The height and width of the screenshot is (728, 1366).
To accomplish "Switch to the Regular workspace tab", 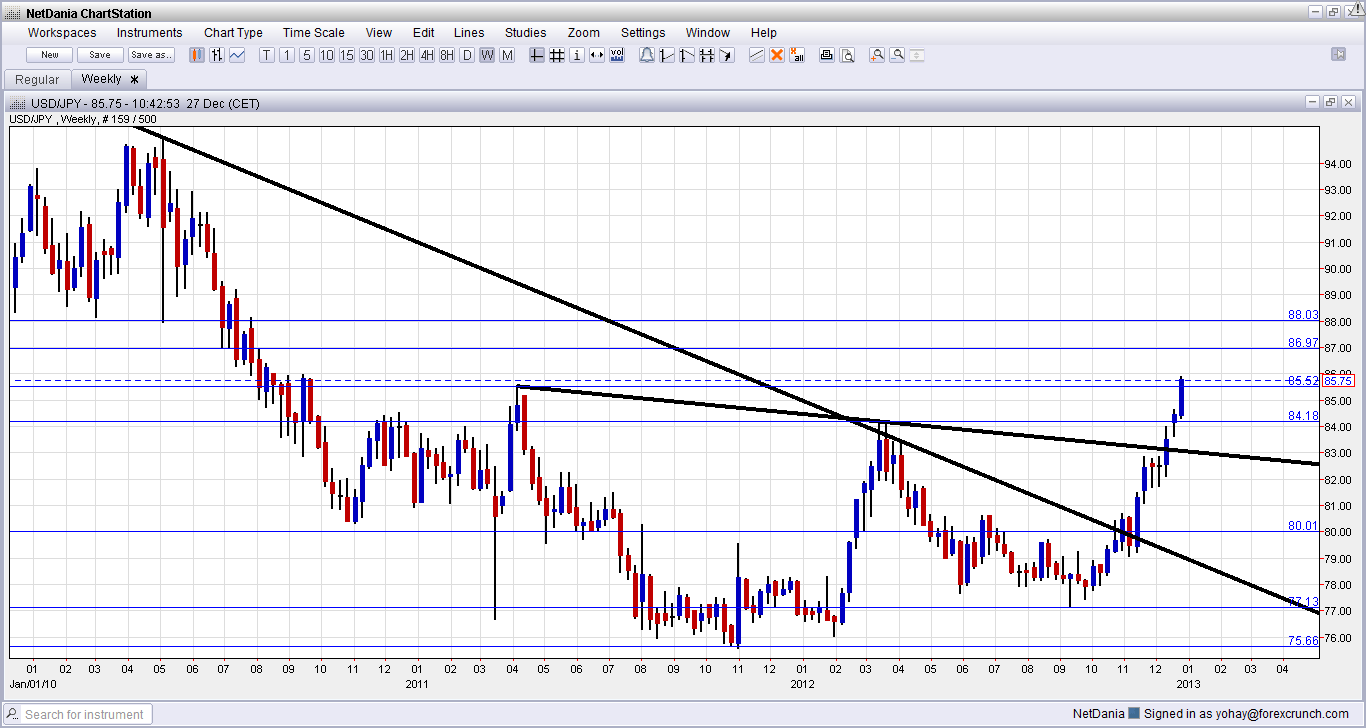I will 38,79.
